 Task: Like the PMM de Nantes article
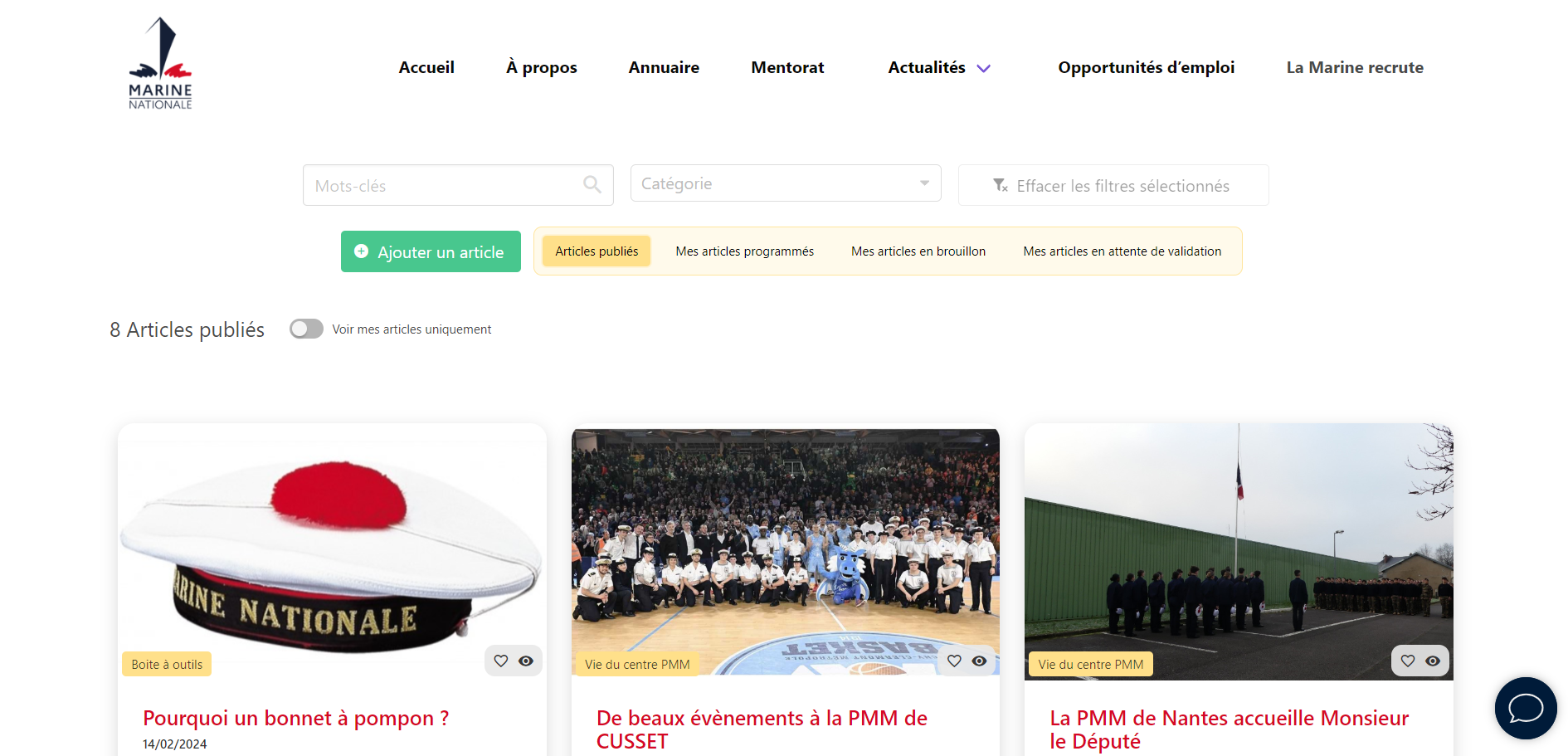pos(1408,661)
